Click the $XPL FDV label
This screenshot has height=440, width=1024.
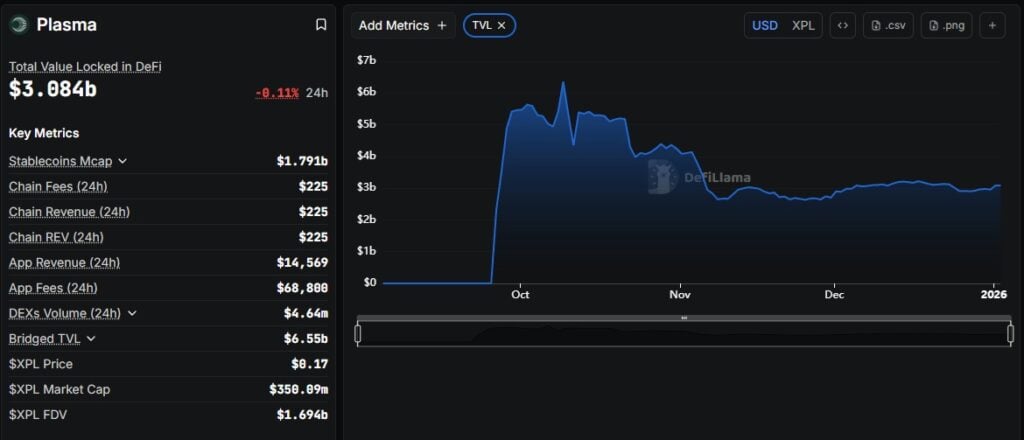click(x=38, y=415)
